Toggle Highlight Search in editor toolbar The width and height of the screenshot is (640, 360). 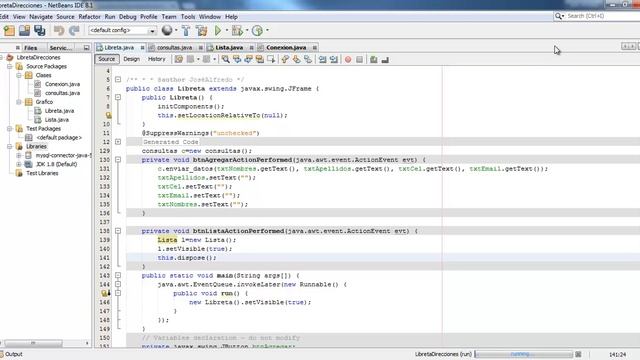pos(260,60)
